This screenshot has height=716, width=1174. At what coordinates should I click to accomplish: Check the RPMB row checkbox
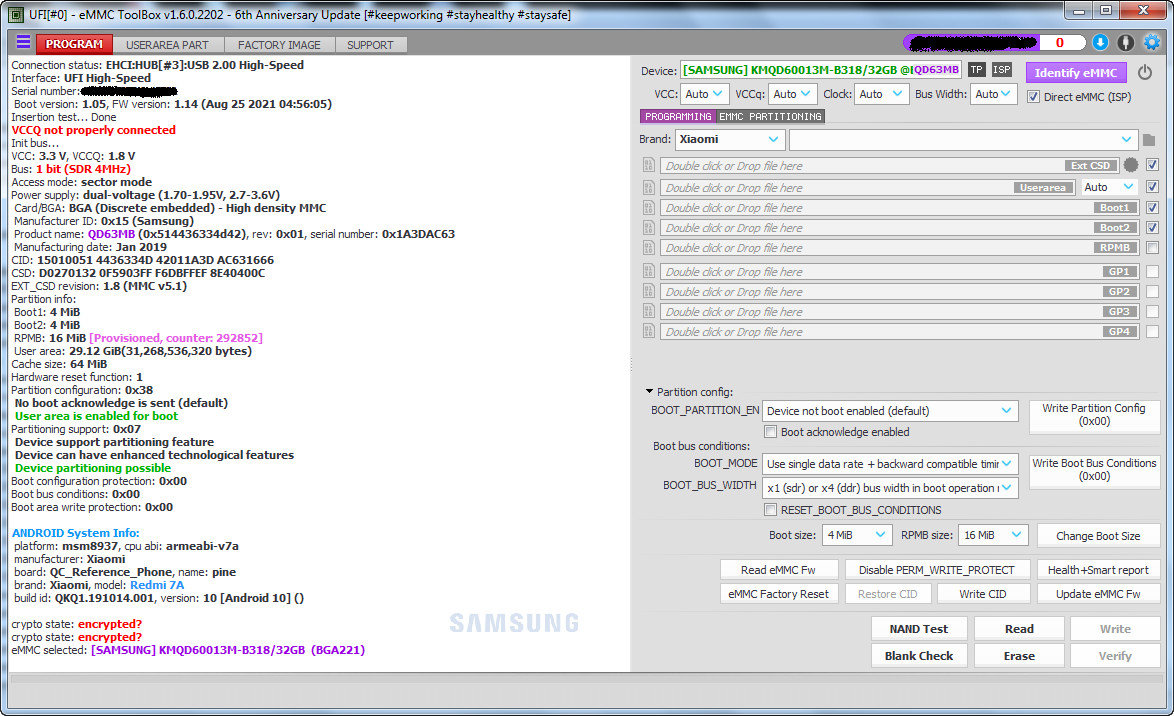tap(1152, 248)
